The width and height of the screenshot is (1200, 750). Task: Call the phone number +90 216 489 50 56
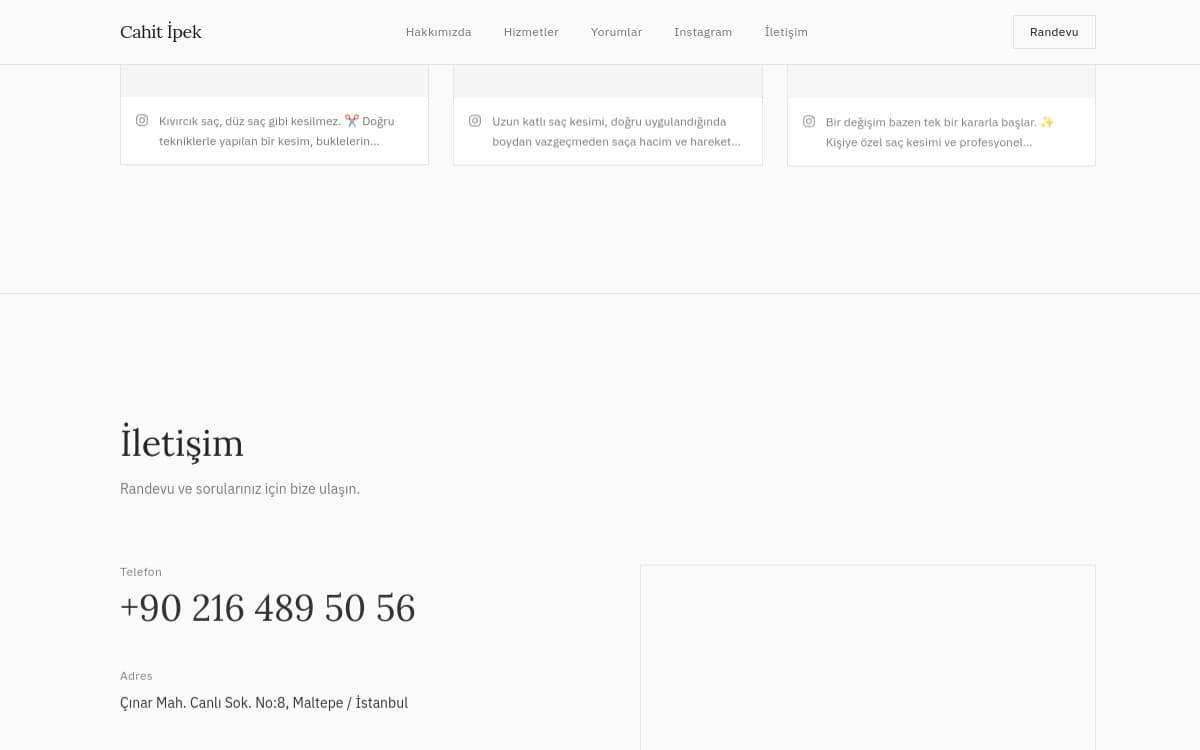point(268,608)
